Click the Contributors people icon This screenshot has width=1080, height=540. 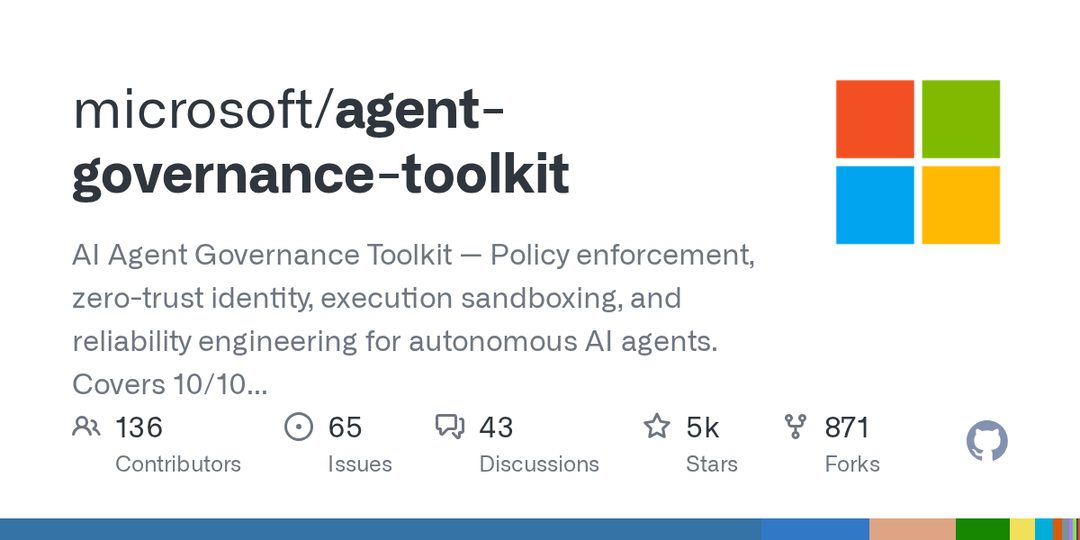tap(86, 427)
